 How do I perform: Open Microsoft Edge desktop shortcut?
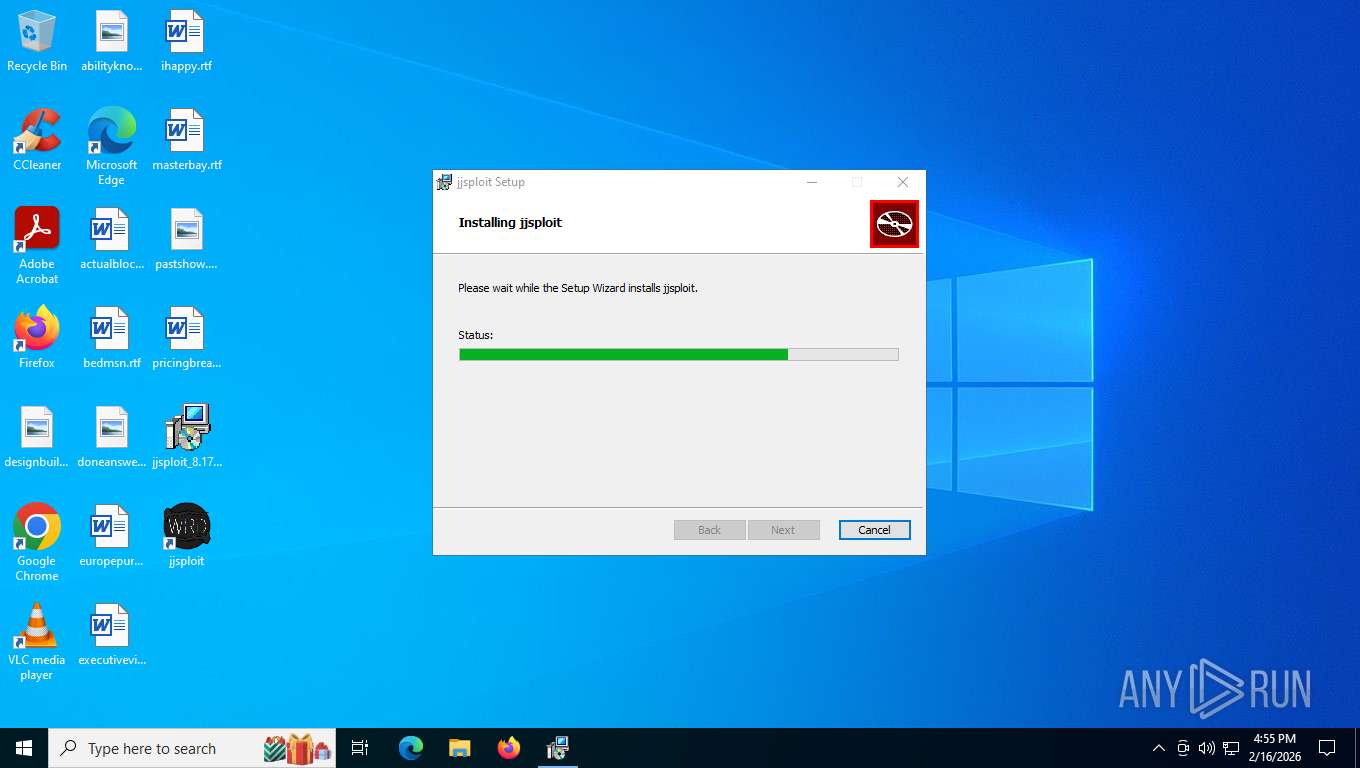(x=111, y=146)
